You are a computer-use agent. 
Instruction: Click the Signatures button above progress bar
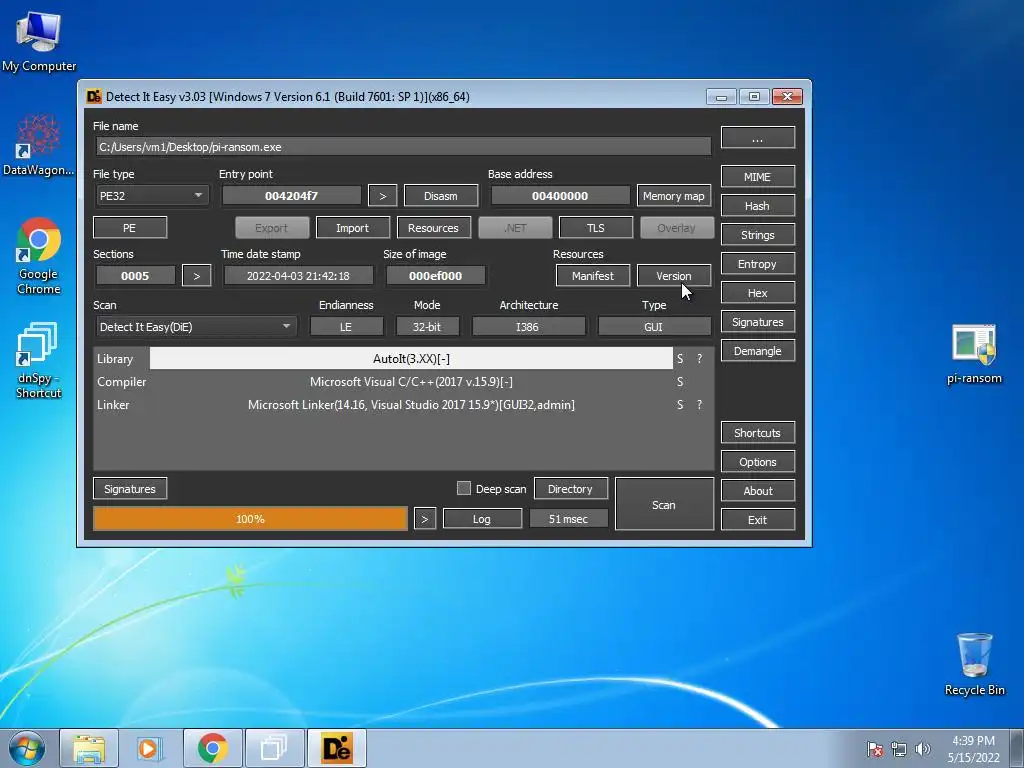(130, 488)
